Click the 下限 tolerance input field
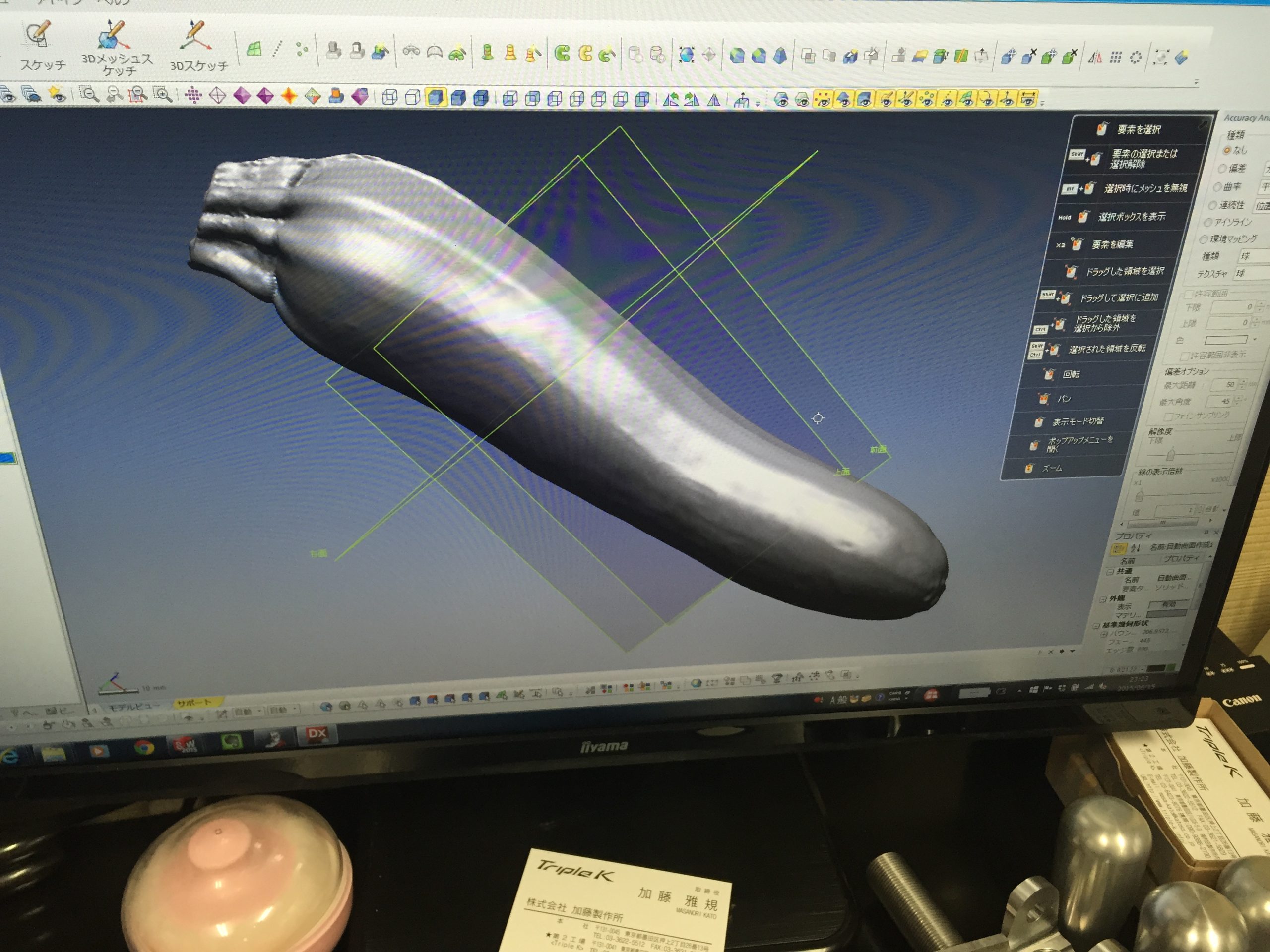This screenshot has height=952, width=1270. point(1232,307)
